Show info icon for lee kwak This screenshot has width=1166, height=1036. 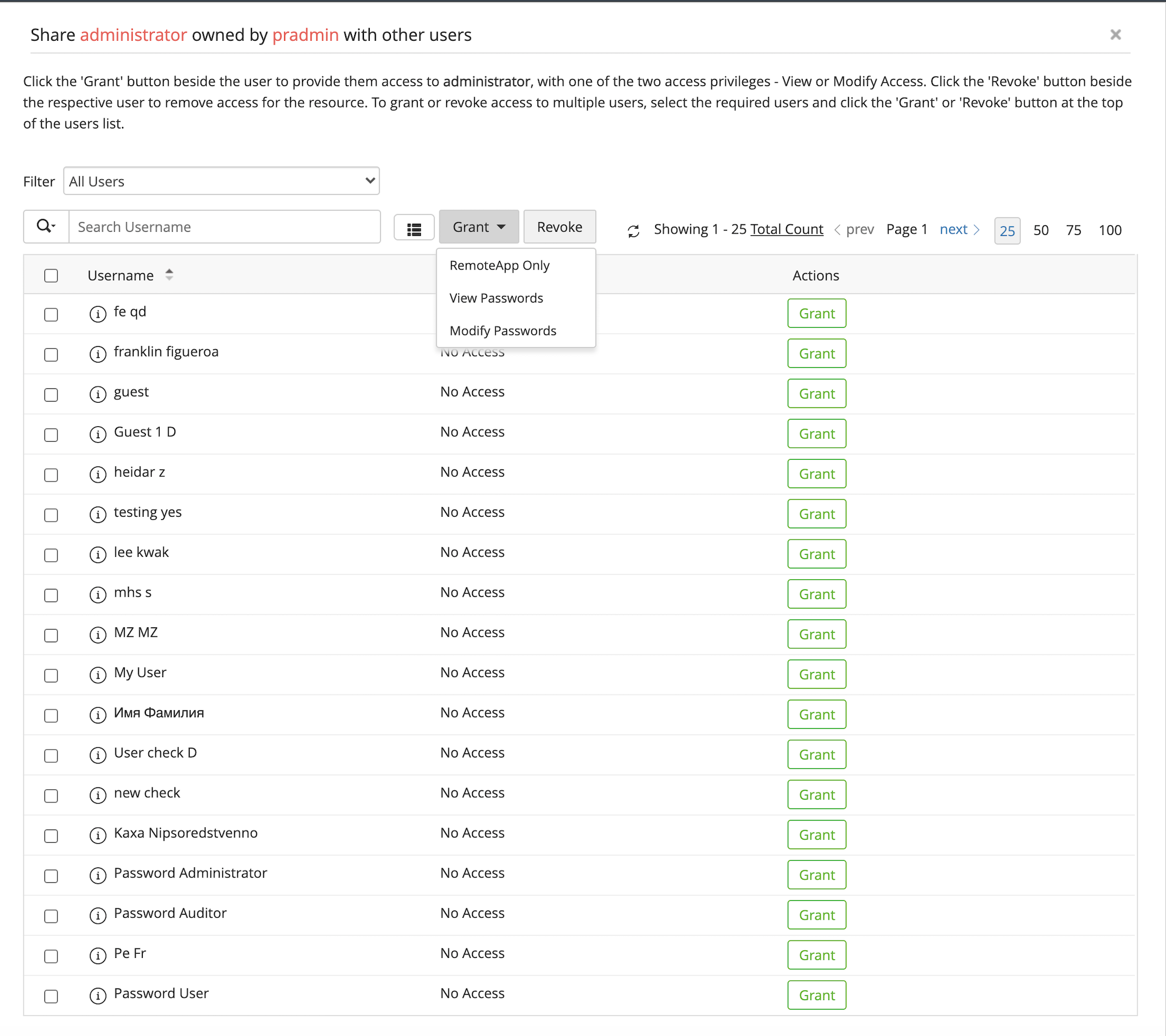pos(98,554)
